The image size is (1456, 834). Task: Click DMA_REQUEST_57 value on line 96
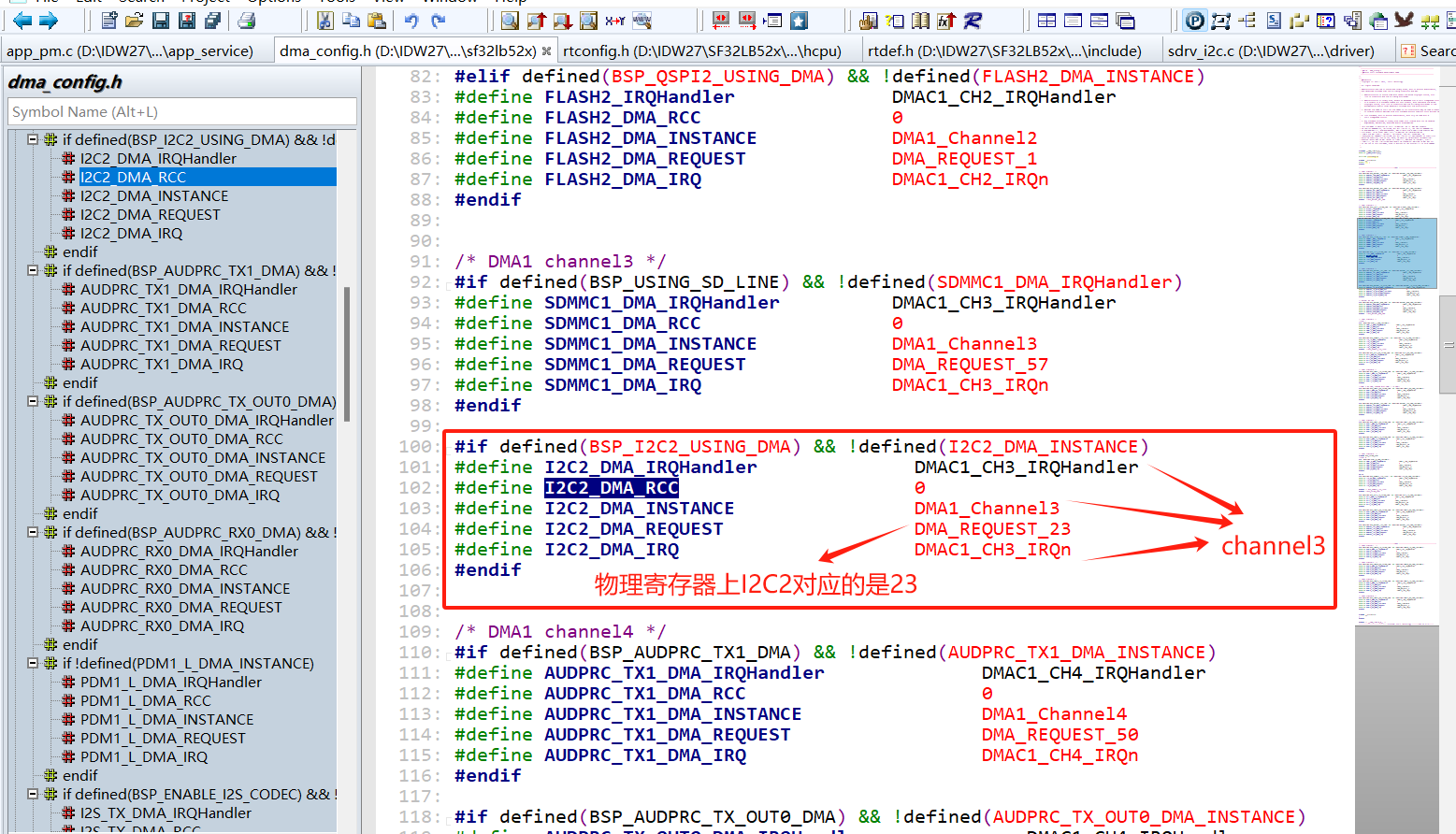click(x=970, y=364)
